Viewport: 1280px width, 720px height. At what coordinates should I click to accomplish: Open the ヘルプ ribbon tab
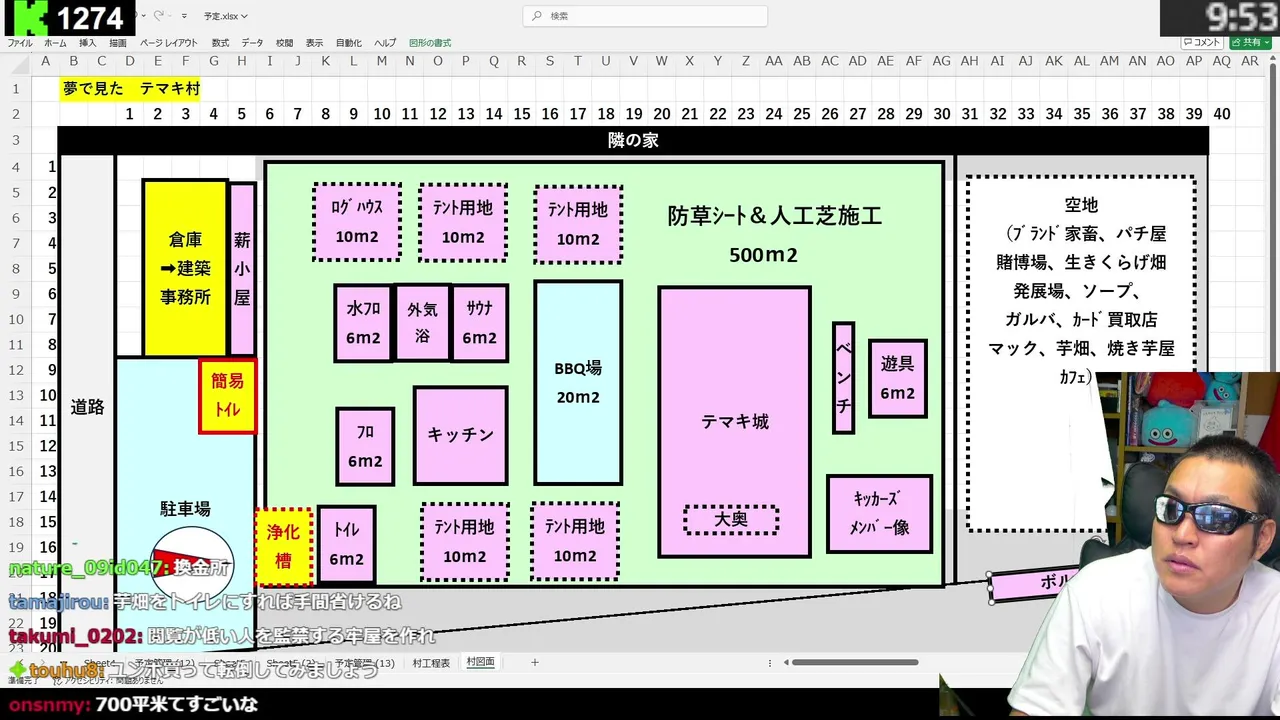tap(385, 43)
